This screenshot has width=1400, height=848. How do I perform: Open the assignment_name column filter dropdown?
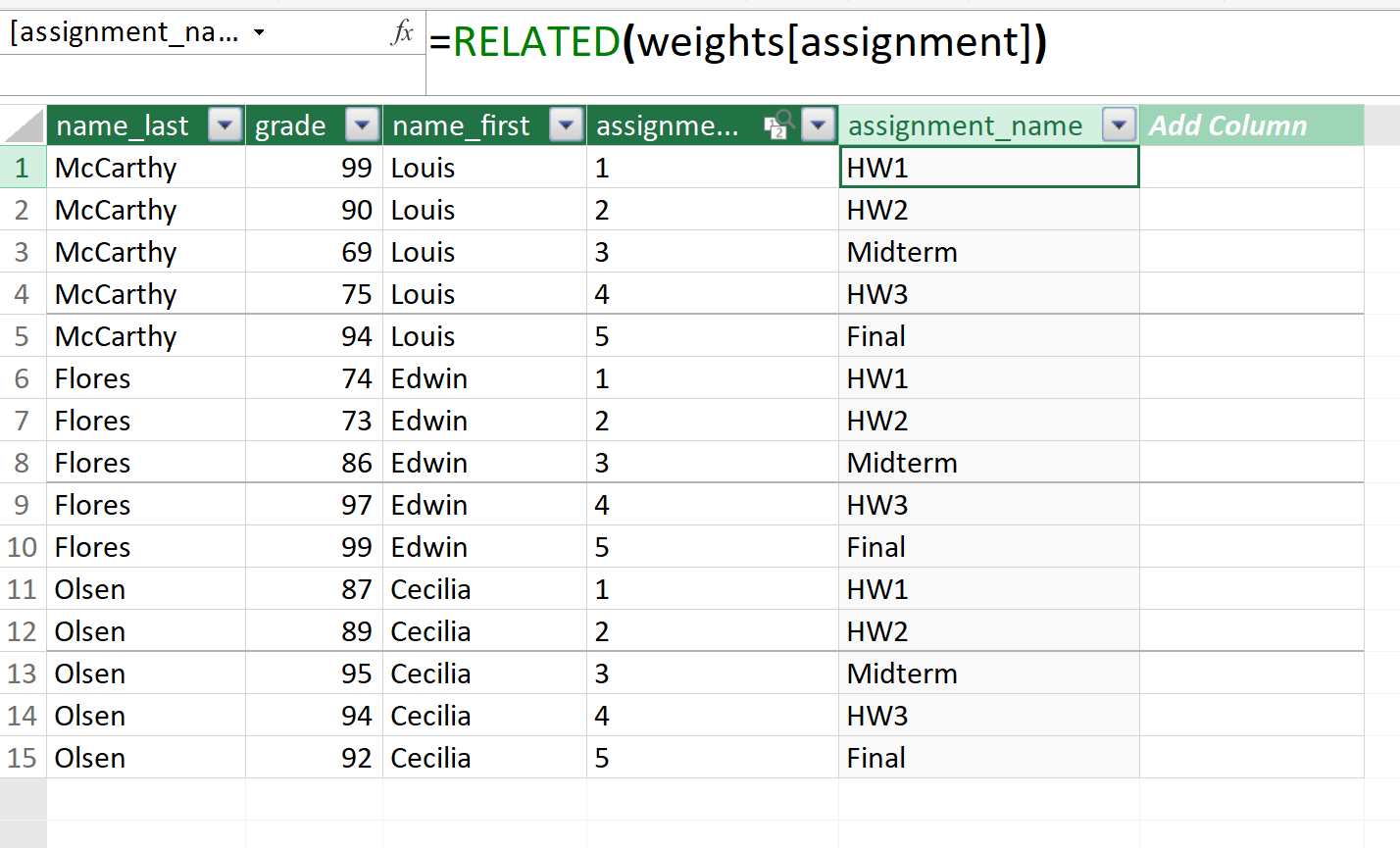click(x=1119, y=125)
